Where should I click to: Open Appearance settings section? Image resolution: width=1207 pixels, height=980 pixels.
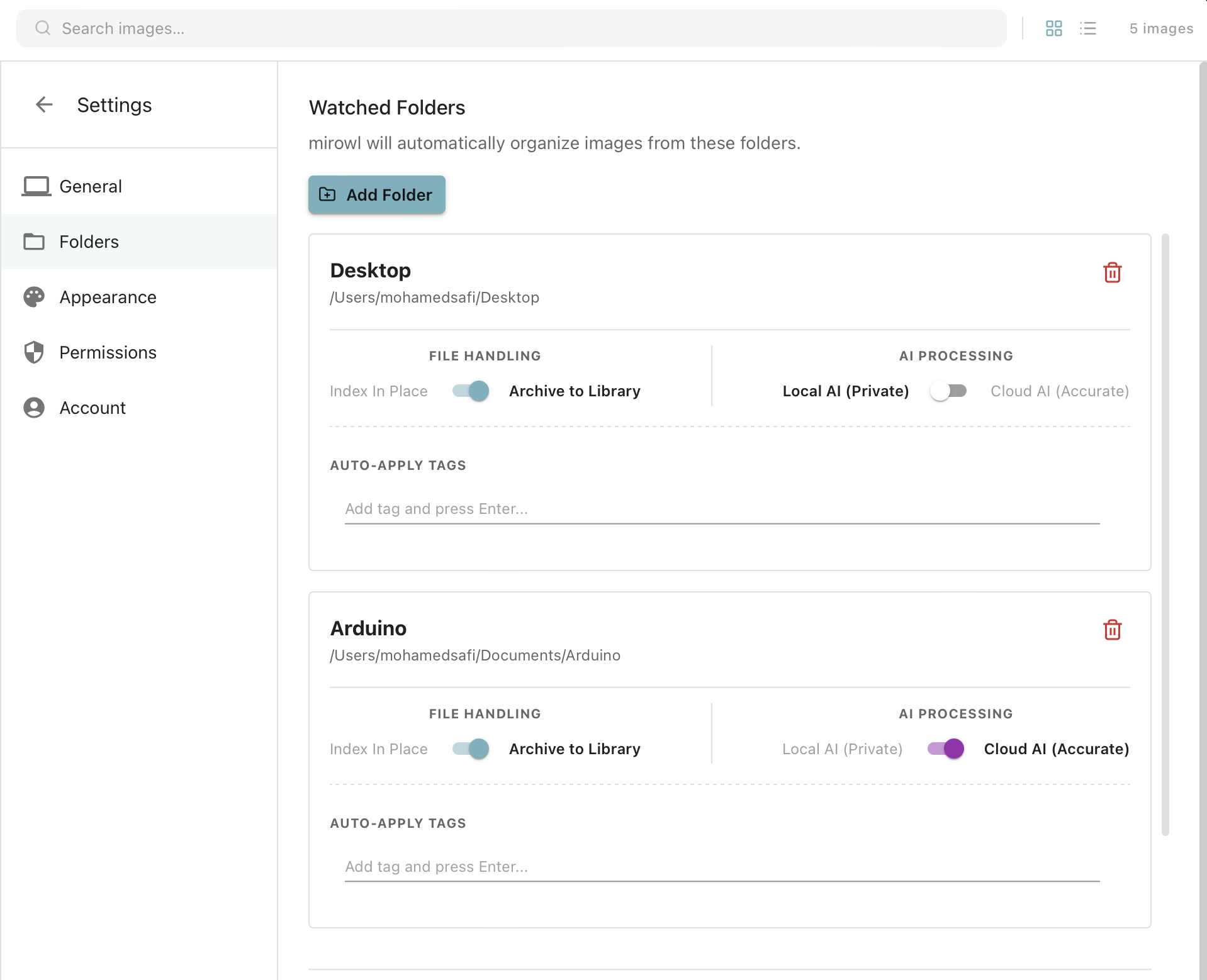pos(139,297)
